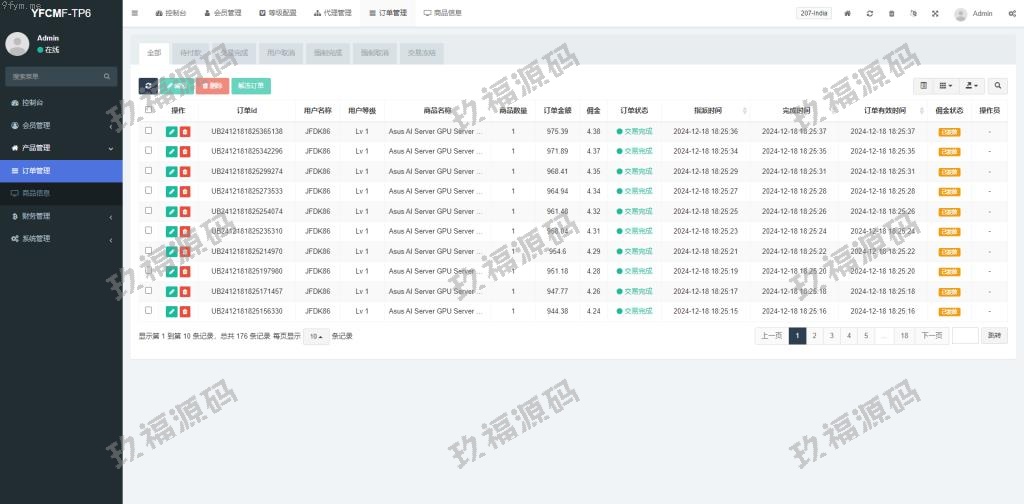This screenshot has height=504, width=1024.
Task: Click the red delete icon for order UB2412181825342296
Action: [x=185, y=151]
